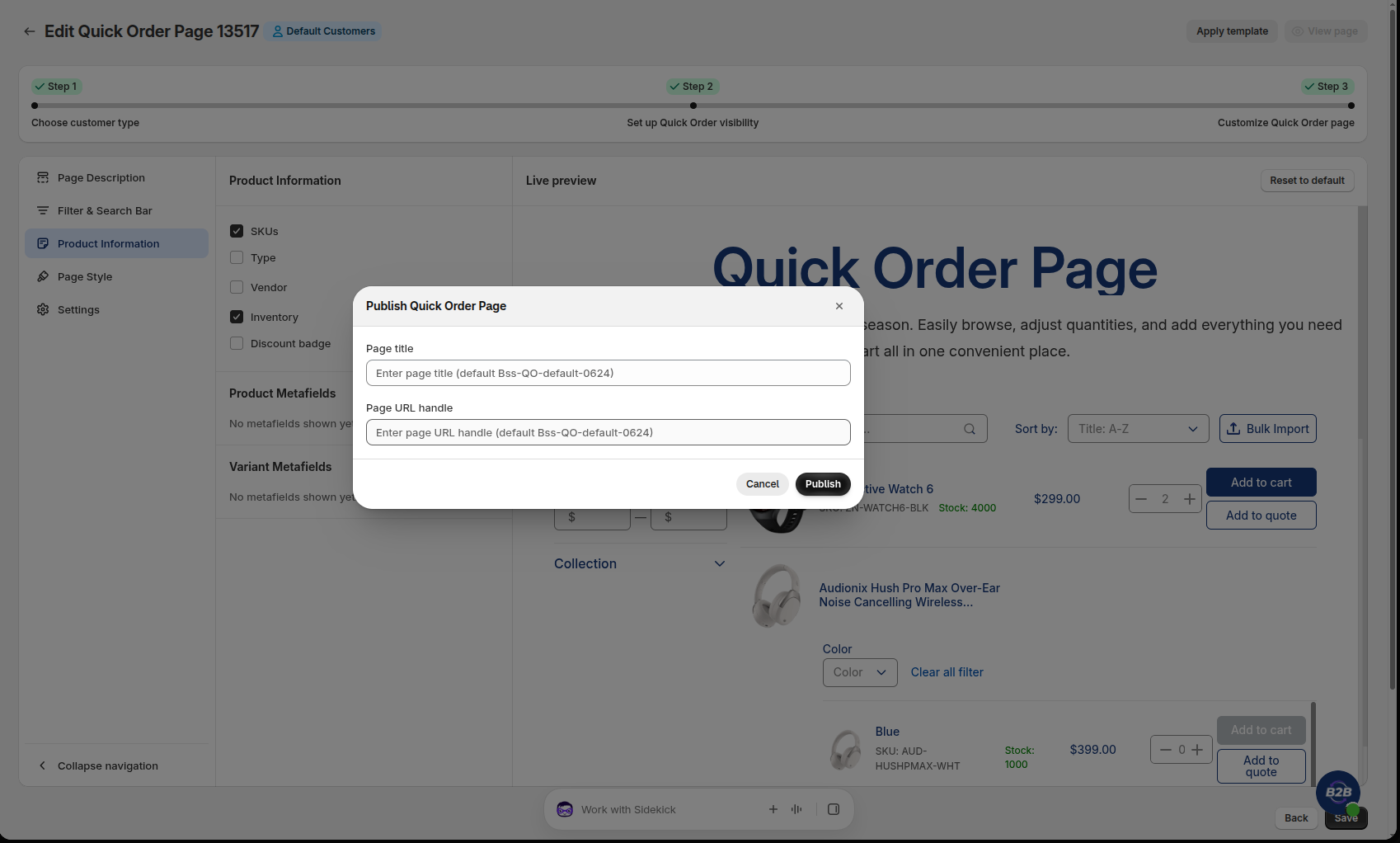The width and height of the screenshot is (1400, 843).
Task: Click the Settings gear icon in sidebar
Action: click(x=43, y=309)
